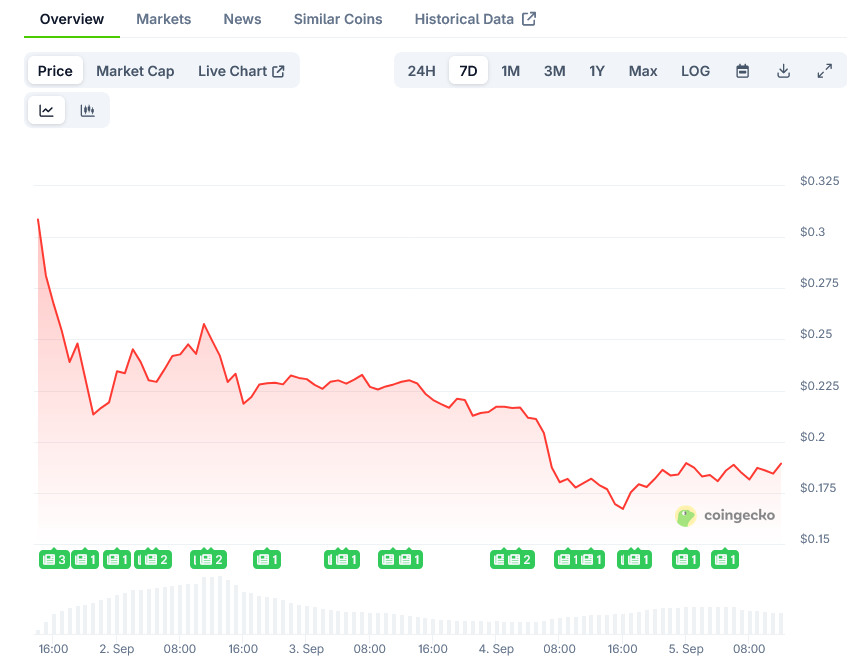Switch to line chart view icon
The image size is (847, 670).
pyautogui.click(x=47, y=111)
